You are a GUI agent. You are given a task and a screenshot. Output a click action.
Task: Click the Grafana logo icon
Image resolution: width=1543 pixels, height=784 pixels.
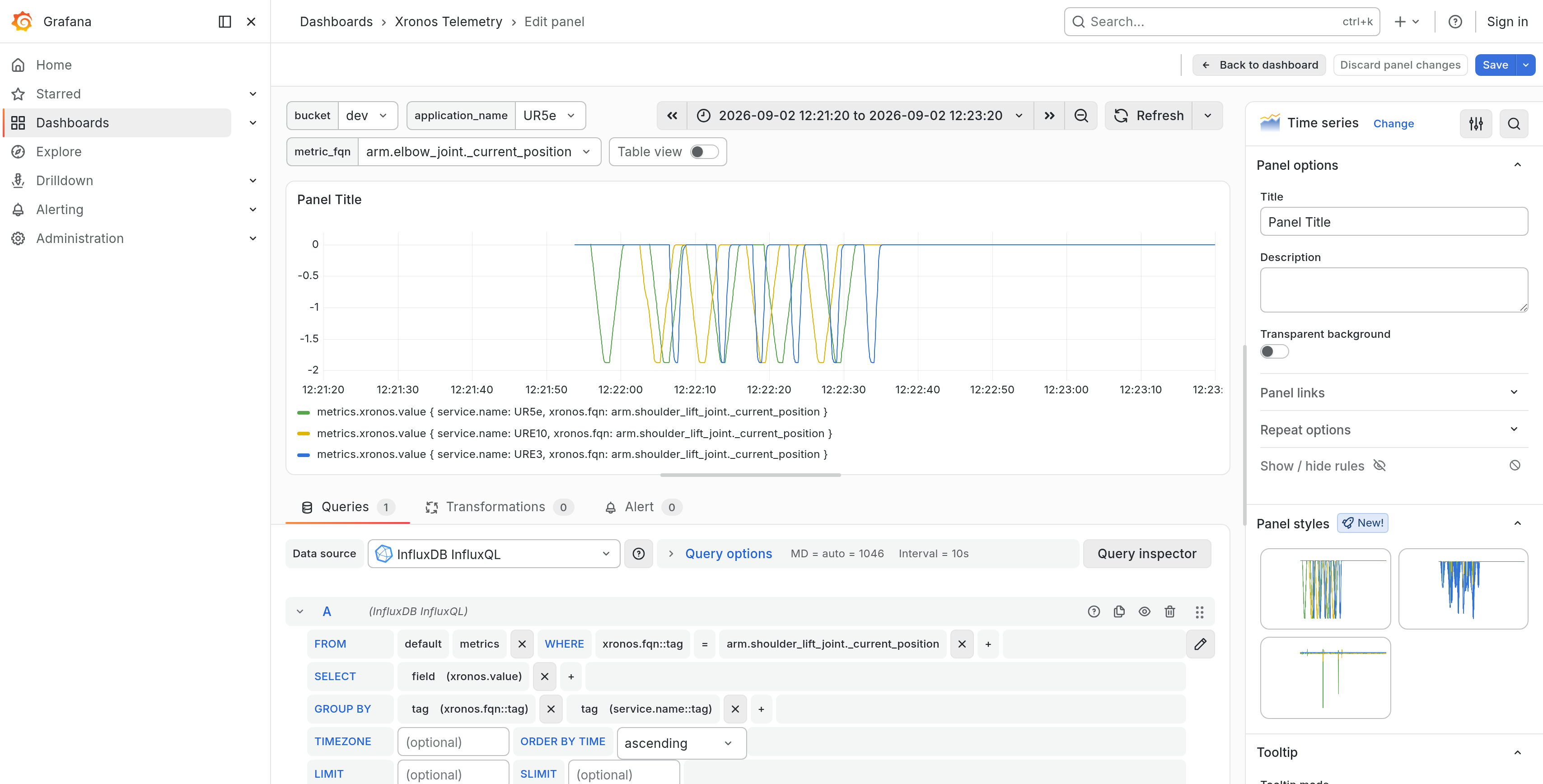tap(22, 22)
